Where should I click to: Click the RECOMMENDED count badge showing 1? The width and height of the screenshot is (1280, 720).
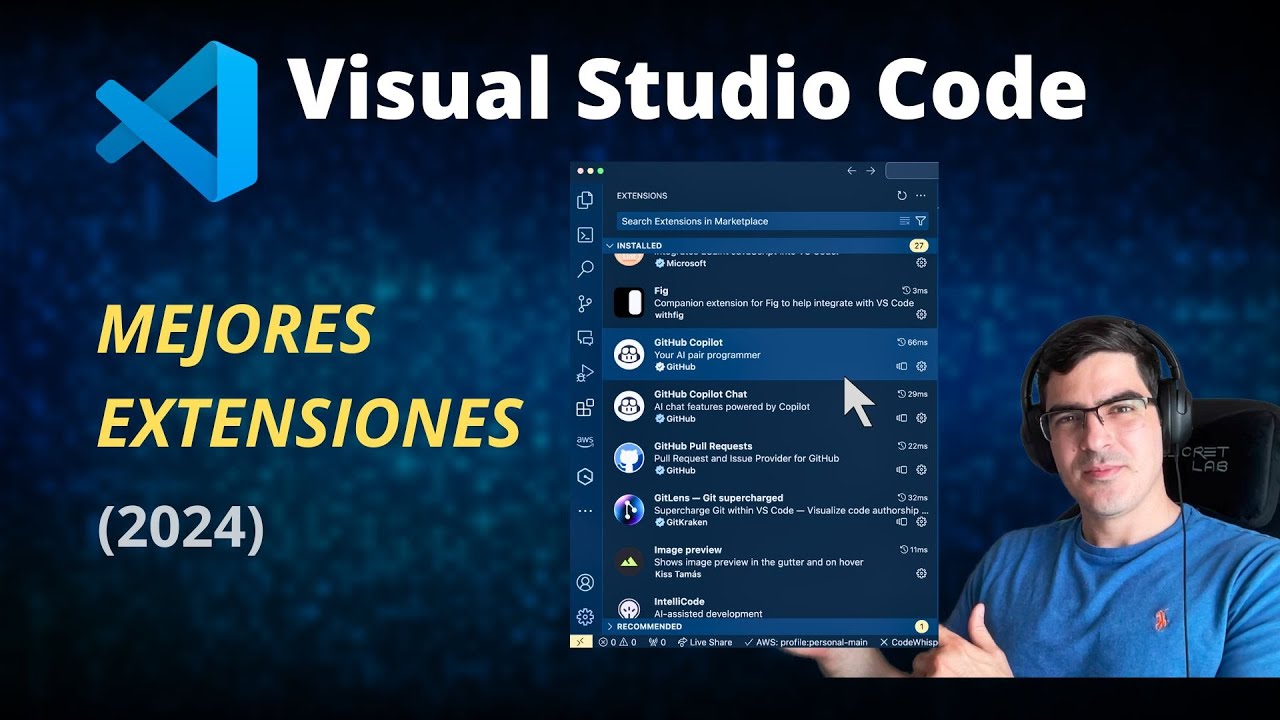tap(921, 626)
